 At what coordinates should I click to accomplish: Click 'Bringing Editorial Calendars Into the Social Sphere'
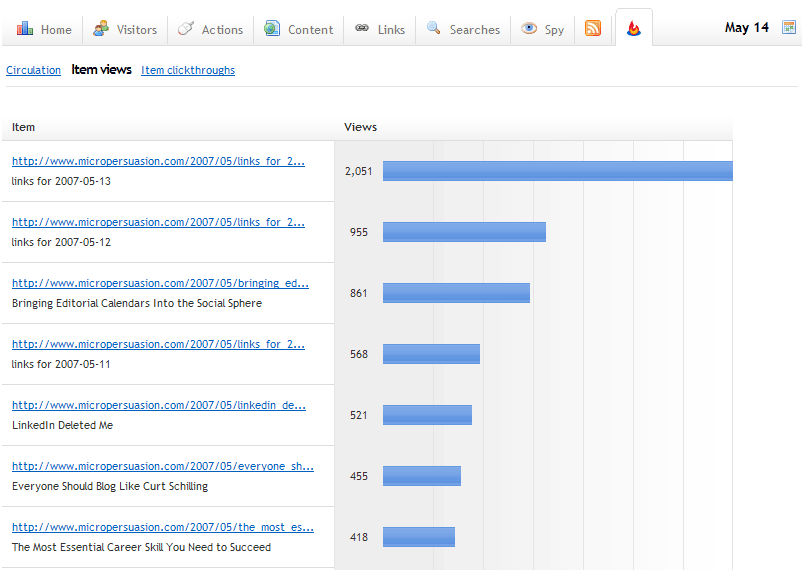click(x=137, y=303)
